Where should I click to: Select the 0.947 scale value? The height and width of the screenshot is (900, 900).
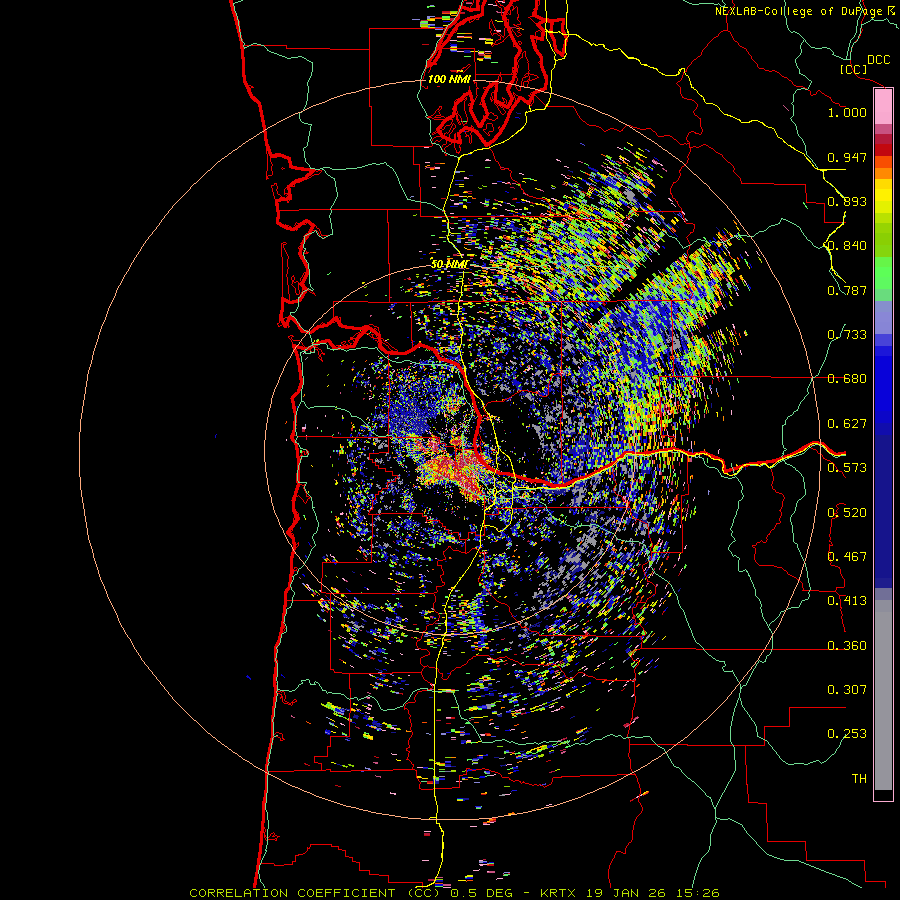847,157
